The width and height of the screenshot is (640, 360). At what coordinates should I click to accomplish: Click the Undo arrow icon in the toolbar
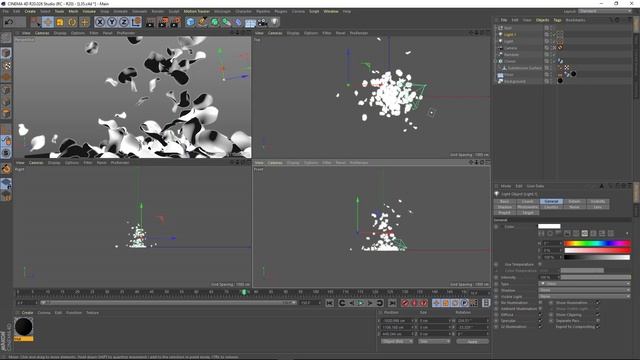9,22
